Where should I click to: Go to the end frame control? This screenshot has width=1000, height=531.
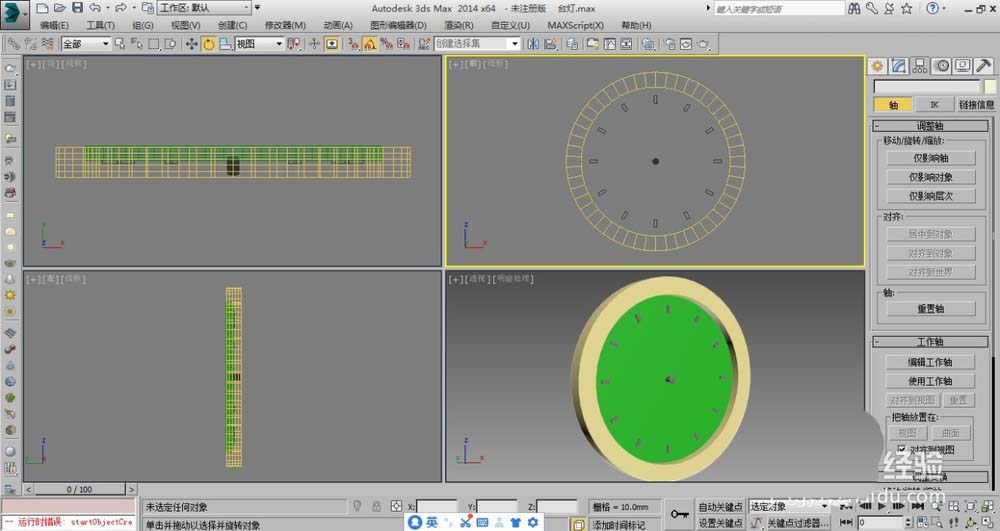tap(918, 506)
